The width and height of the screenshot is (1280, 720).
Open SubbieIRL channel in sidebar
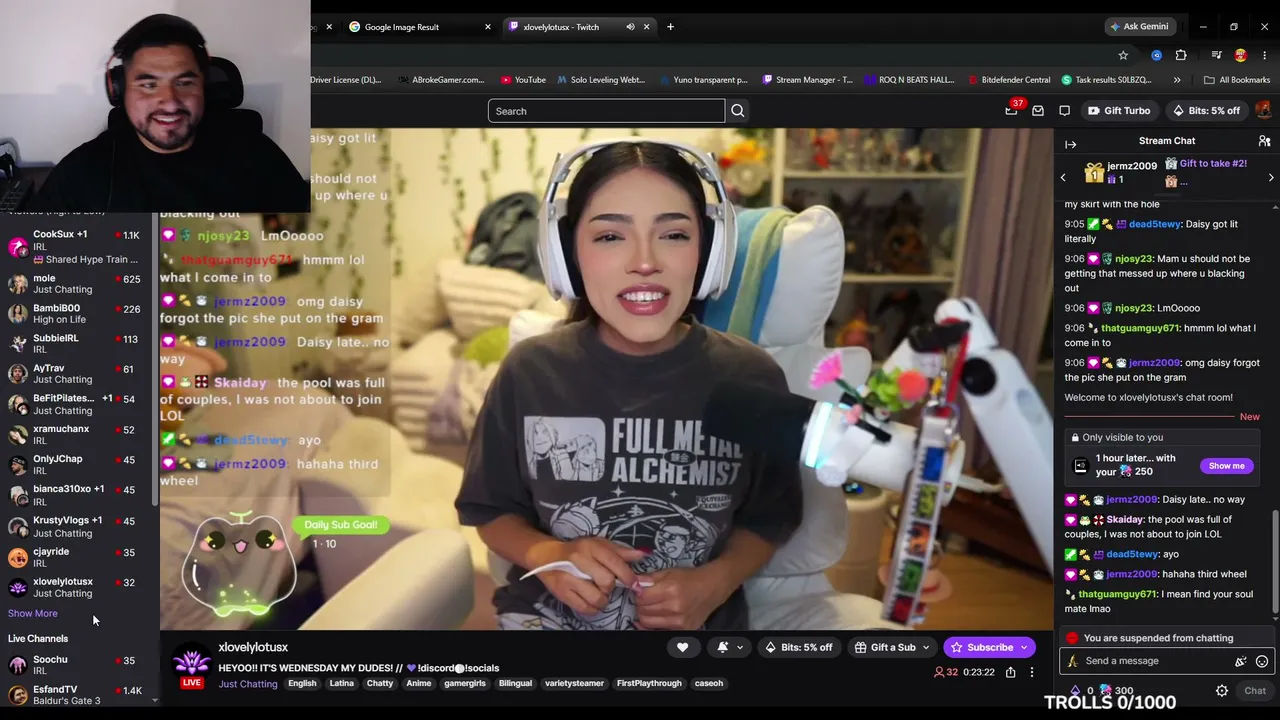click(79, 344)
